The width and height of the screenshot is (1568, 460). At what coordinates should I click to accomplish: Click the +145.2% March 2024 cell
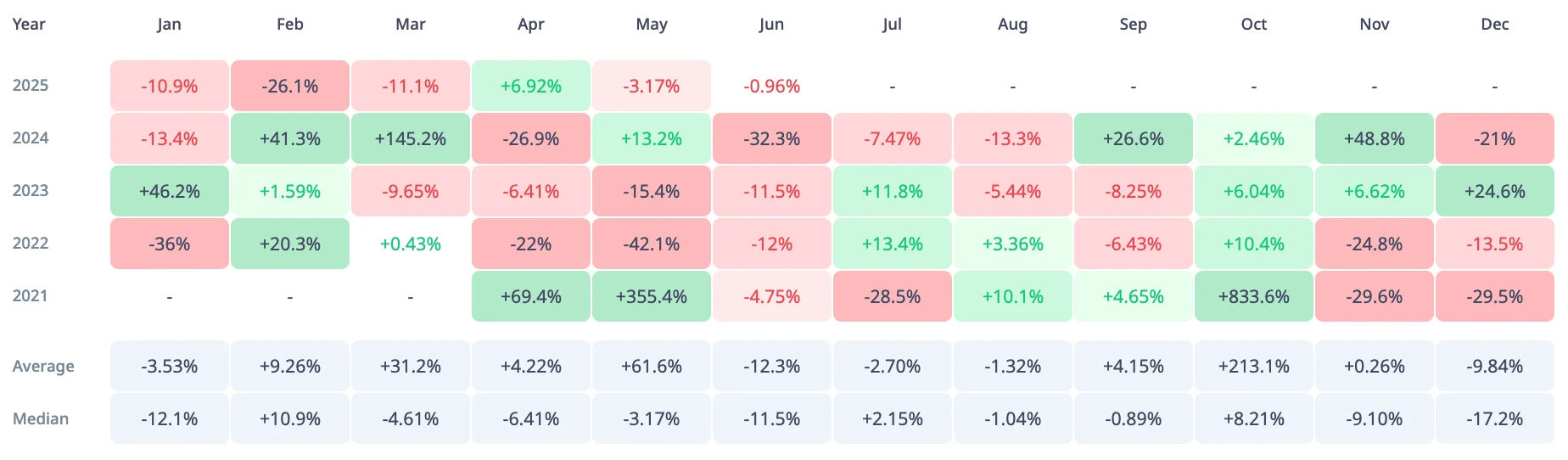coord(411,139)
